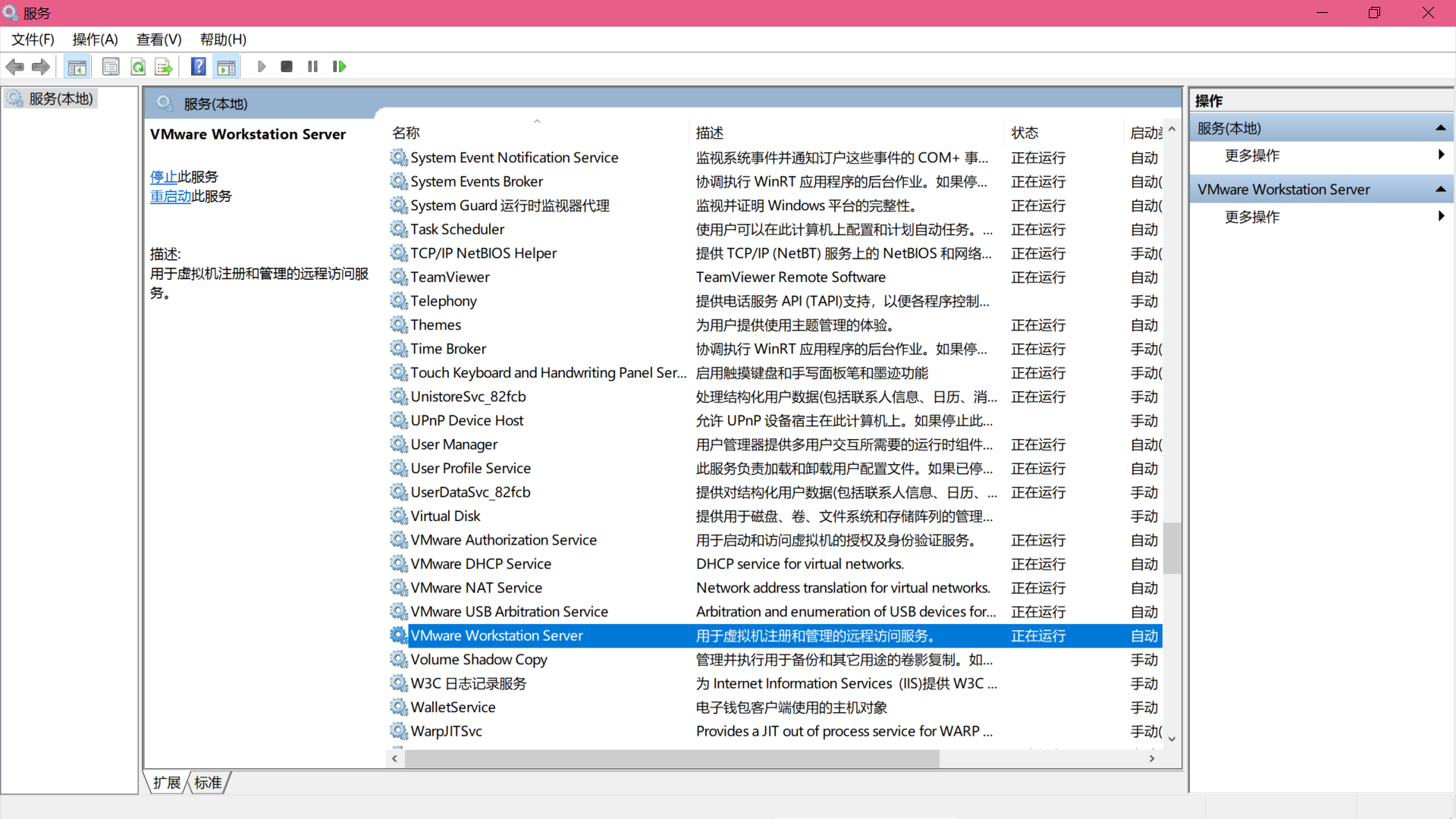Viewport: 1456px width, 819px height.
Task: Sort by the Description (描述) column header
Action: coord(846,133)
